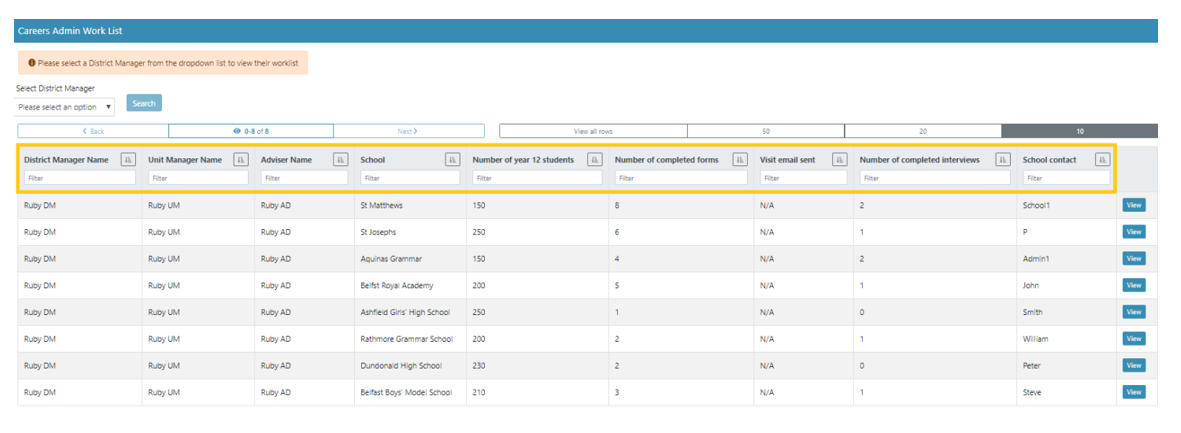Focus School filter field

point(410,178)
